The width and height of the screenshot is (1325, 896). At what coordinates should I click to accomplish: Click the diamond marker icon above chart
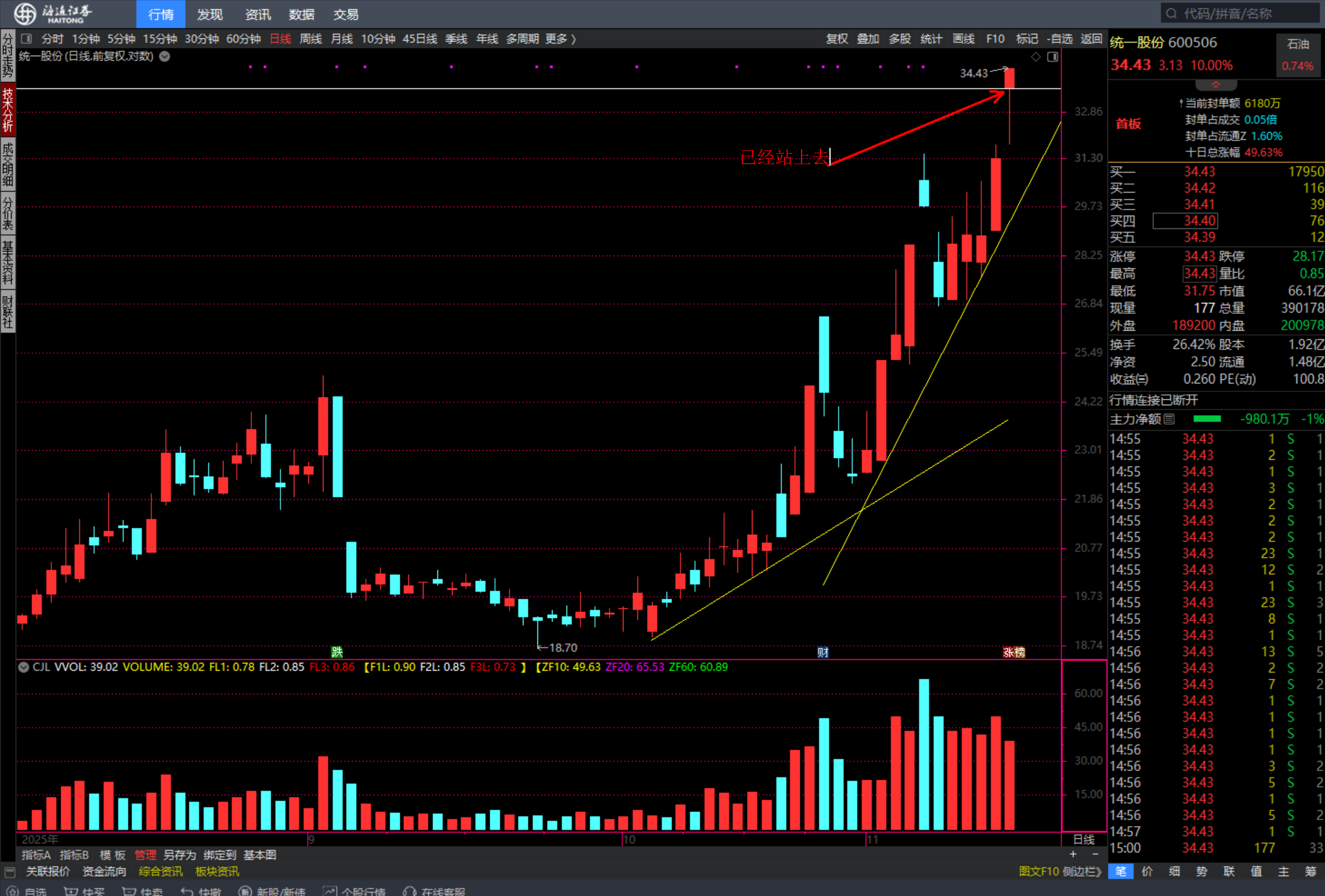[1035, 56]
